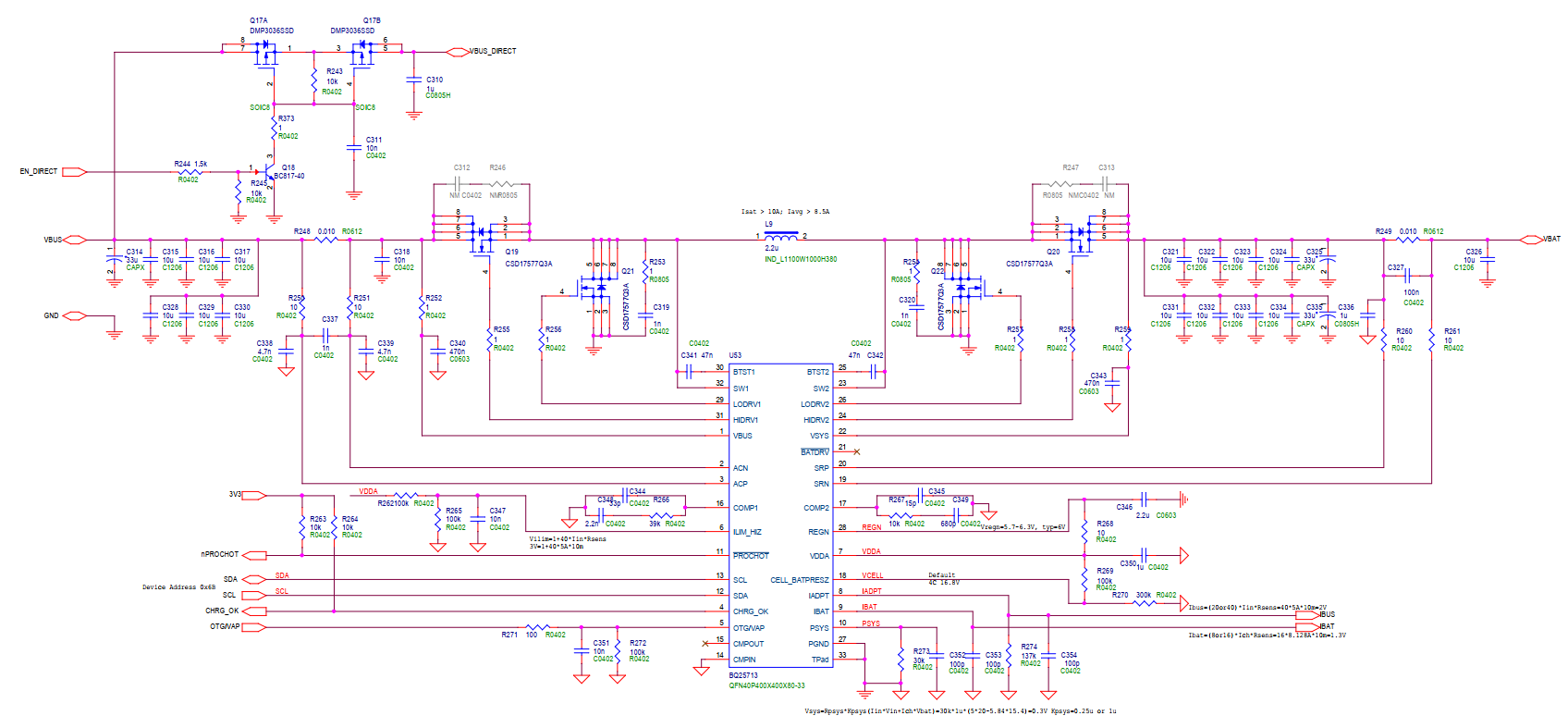Click the red REGN net label
The image size is (1568, 728).
point(872,527)
